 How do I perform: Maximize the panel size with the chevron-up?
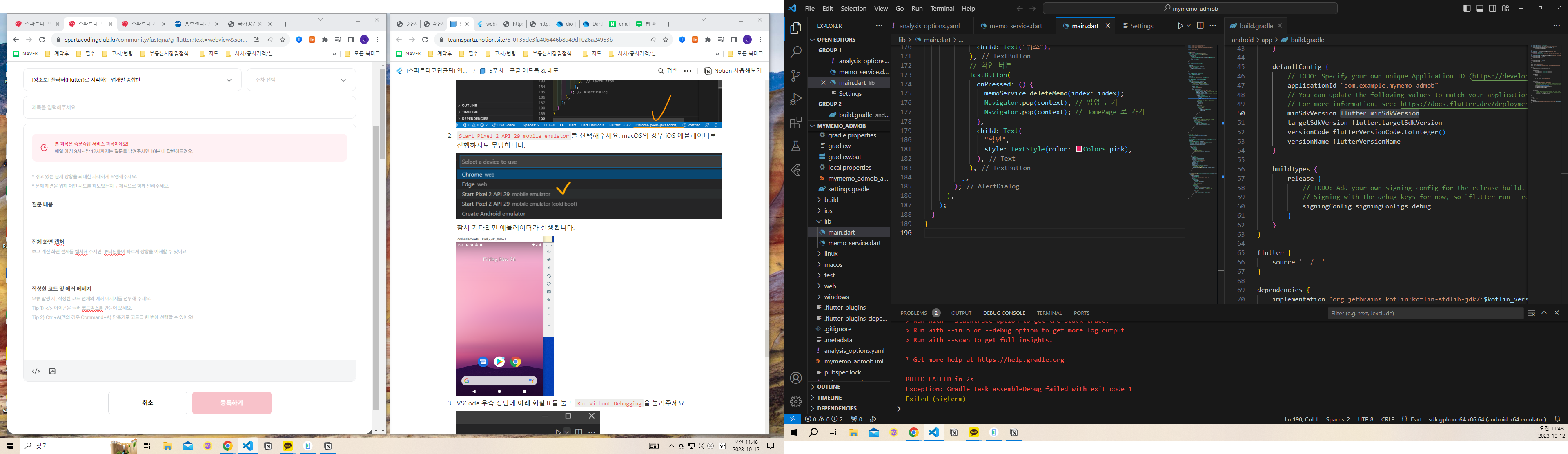point(1544,313)
